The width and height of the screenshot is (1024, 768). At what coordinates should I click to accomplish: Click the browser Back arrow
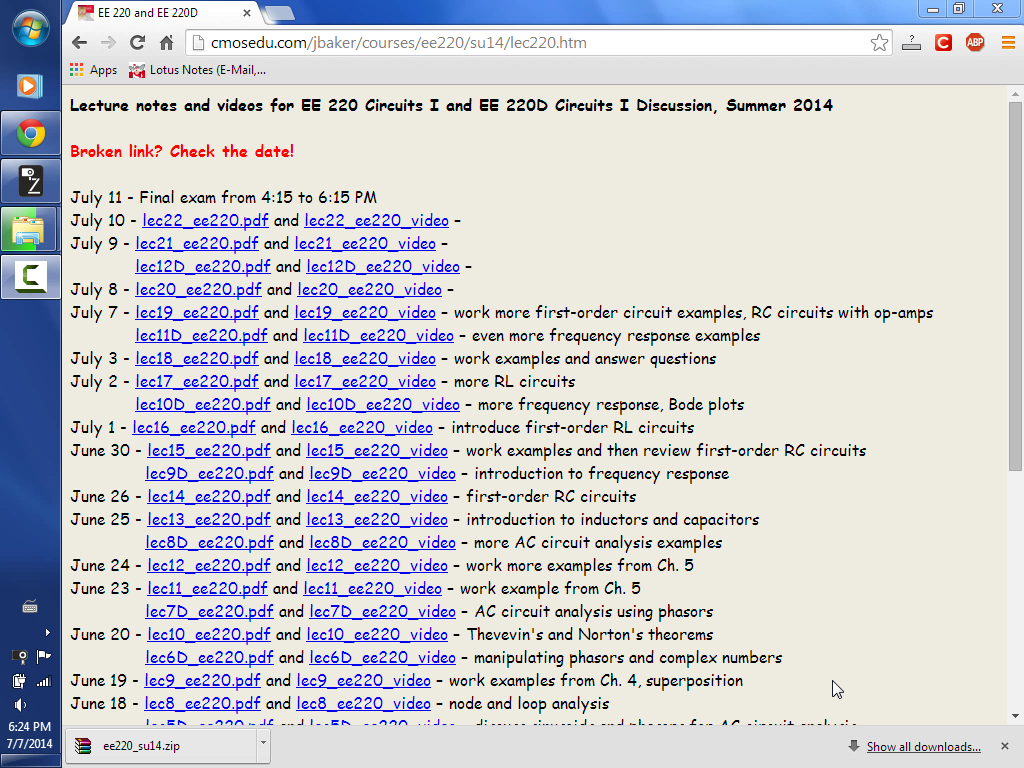(80, 43)
